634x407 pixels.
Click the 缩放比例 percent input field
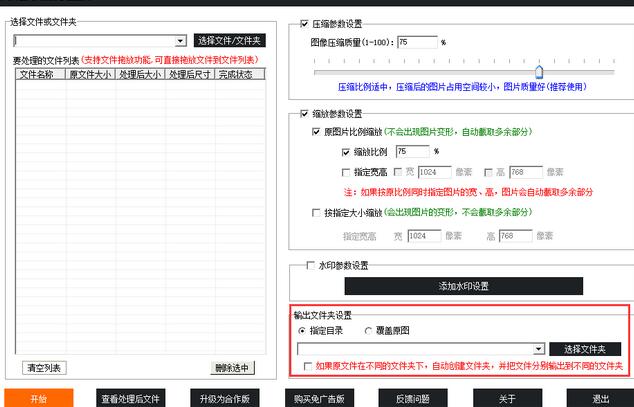click(x=412, y=152)
